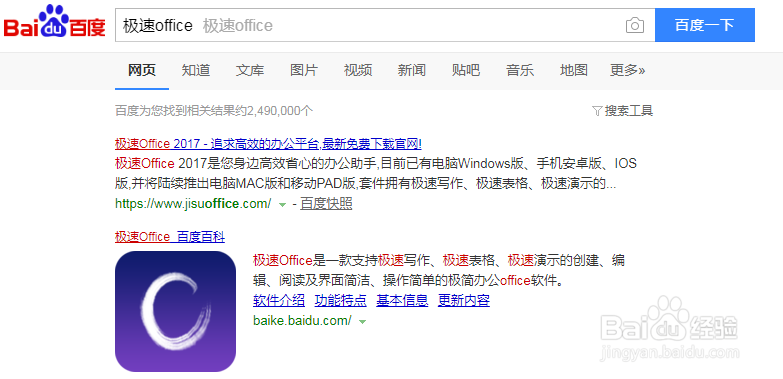Click the 百度一下 search button
The width and height of the screenshot is (783, 379).
[x=705, y=25]
